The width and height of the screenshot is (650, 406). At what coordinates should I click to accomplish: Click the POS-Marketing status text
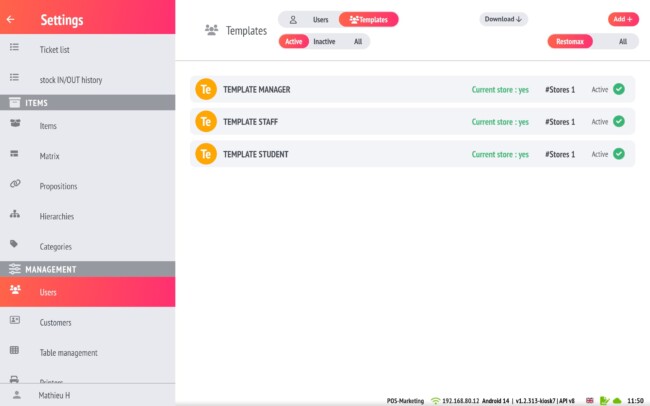(405, 401)
